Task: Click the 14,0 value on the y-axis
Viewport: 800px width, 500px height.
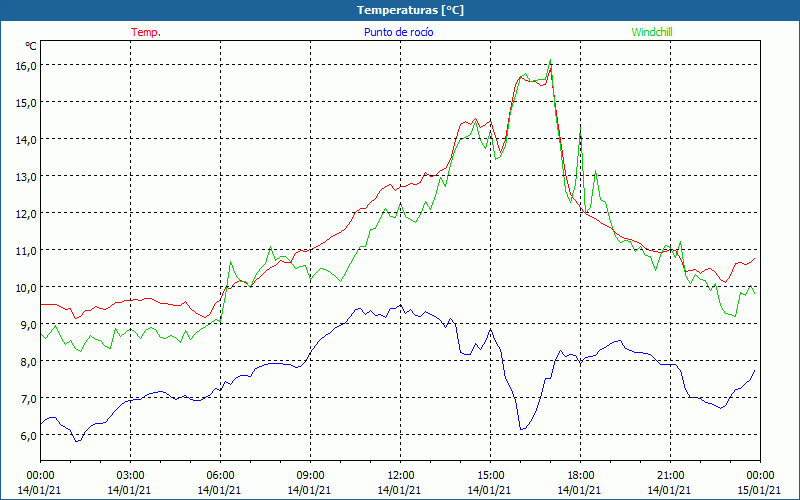Action: pyautogui.click(x=26, y=140)
